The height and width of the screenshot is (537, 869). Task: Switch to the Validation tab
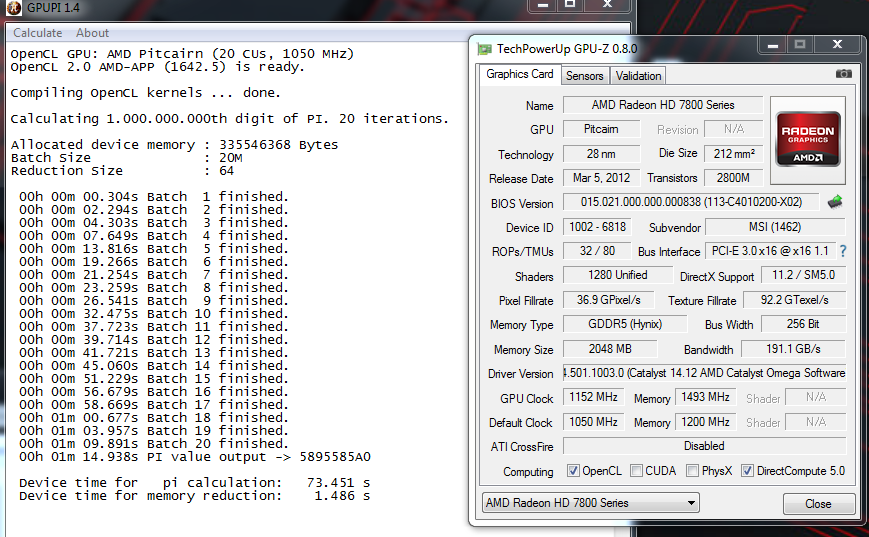[x=638, y=75]
